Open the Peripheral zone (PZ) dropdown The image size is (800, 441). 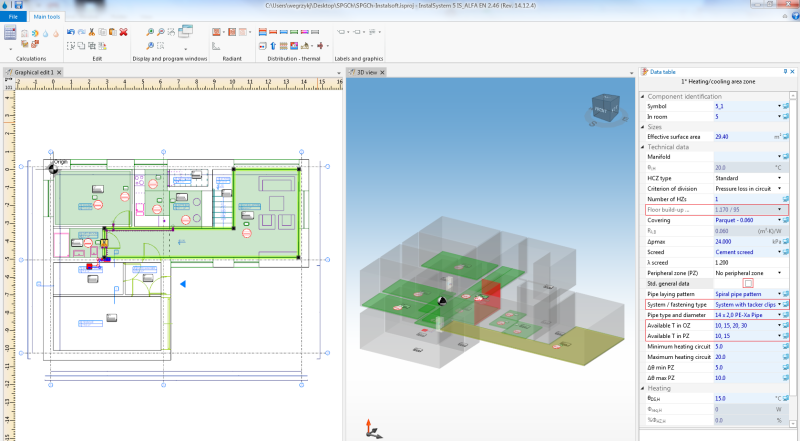pyautogui.click(x=779, y=273)
